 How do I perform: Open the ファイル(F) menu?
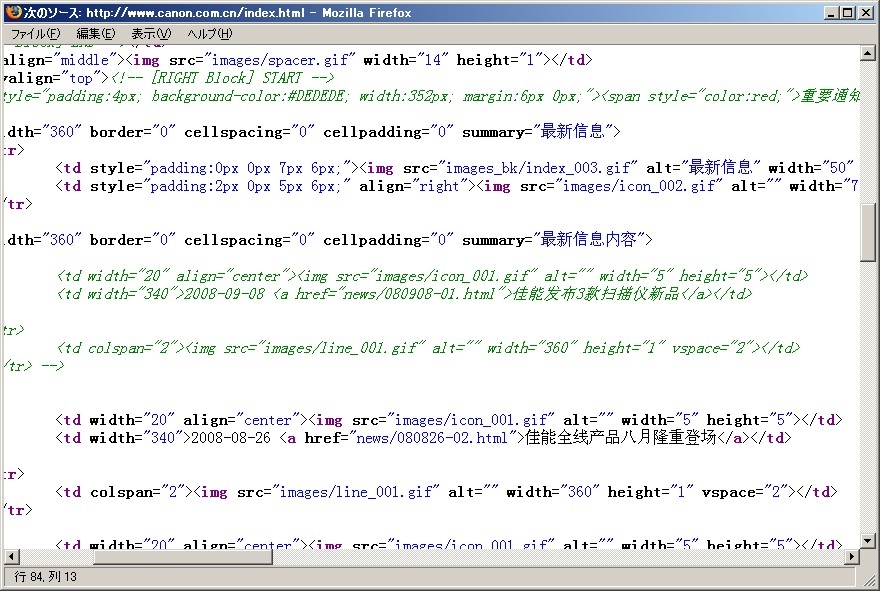(x=36, y=34)
